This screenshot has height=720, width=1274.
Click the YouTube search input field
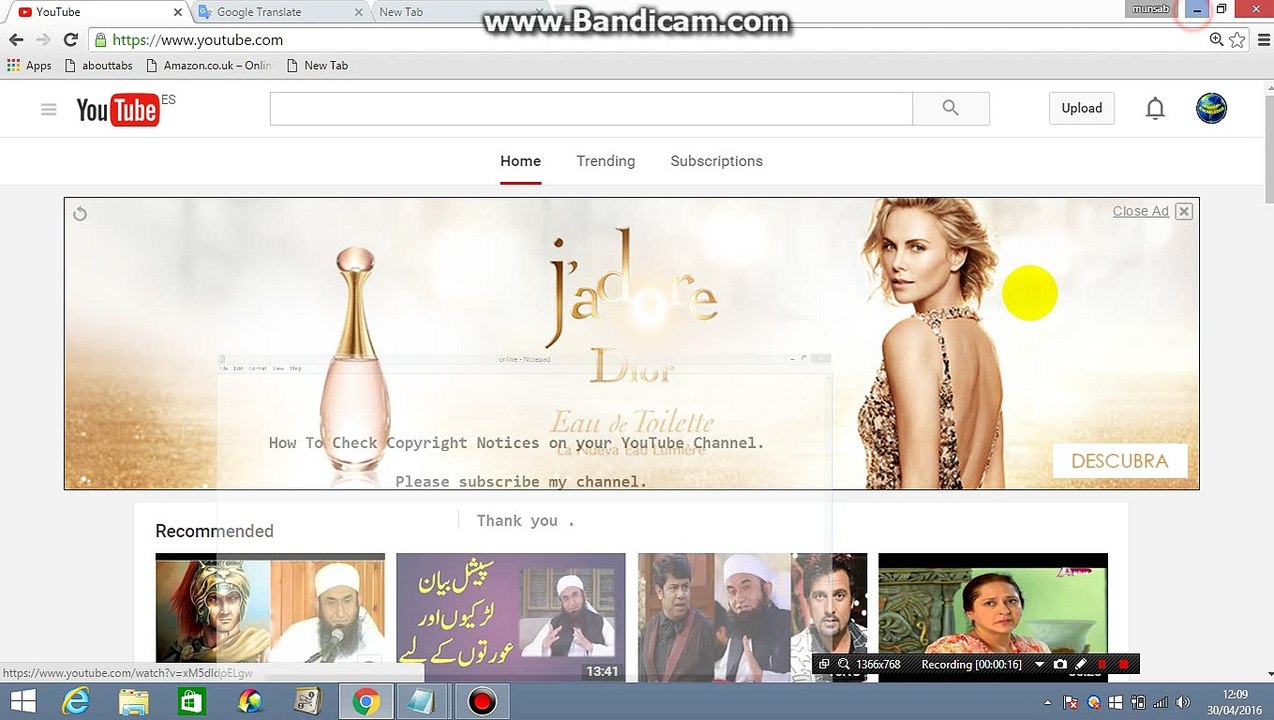click(591, 108)
